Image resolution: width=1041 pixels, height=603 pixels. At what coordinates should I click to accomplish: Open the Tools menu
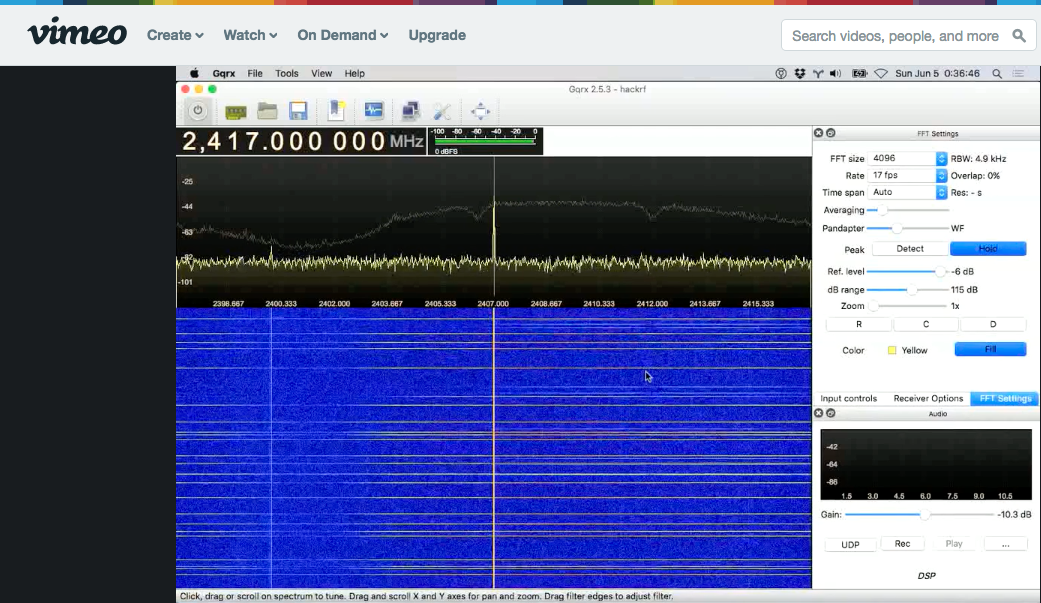click(x=287, y=74)
